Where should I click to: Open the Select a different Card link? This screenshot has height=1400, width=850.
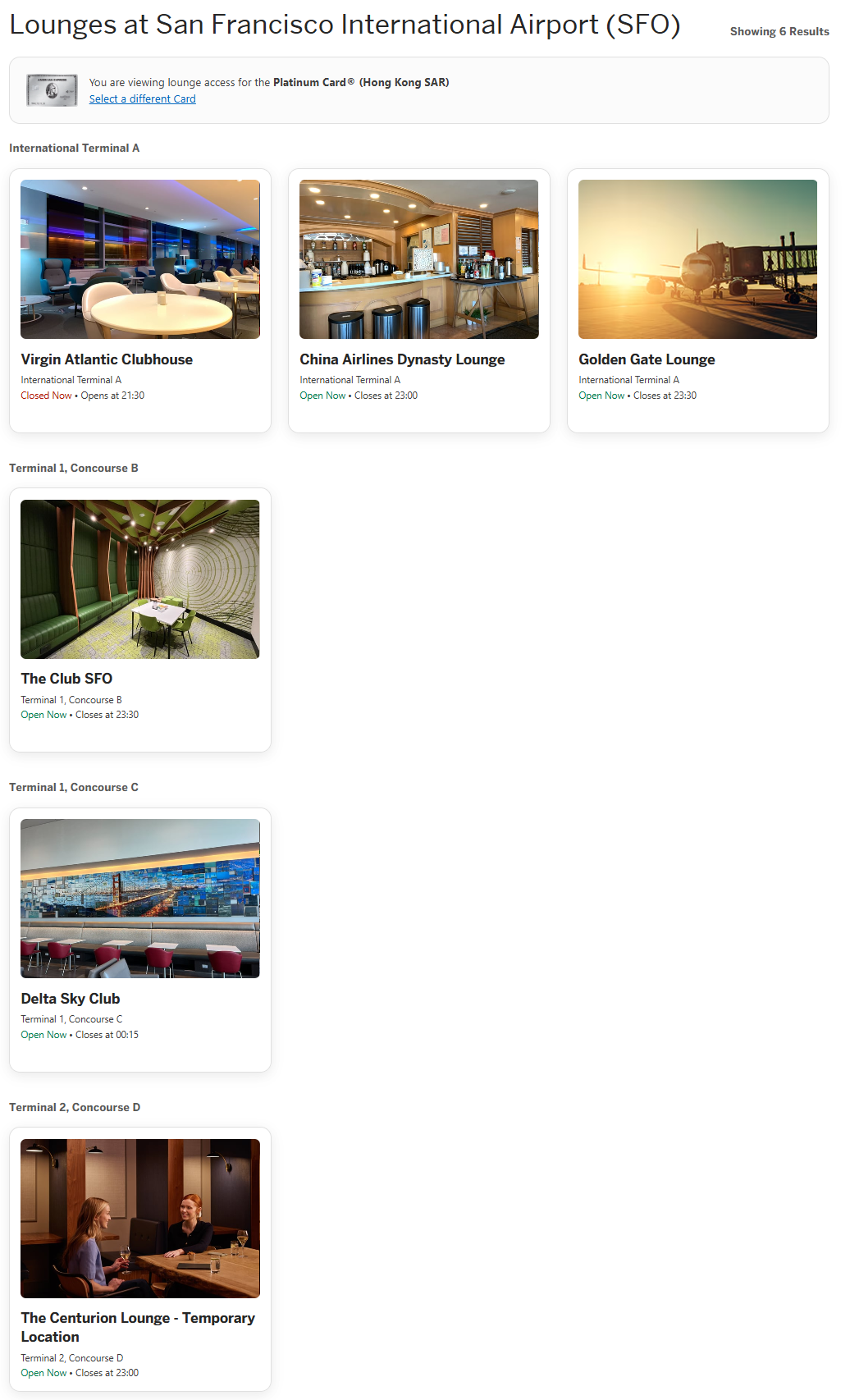[x=143, y=99]
